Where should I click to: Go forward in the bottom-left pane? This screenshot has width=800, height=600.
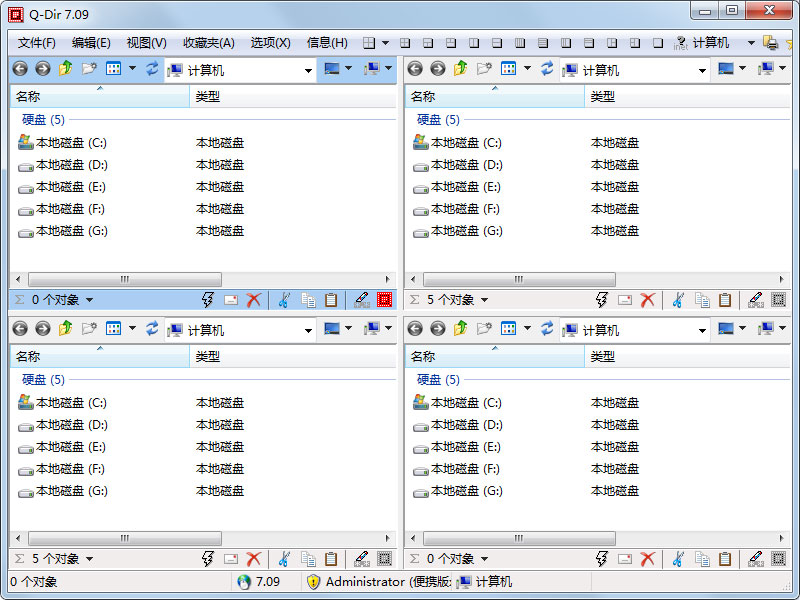click(x=43, y=329)
